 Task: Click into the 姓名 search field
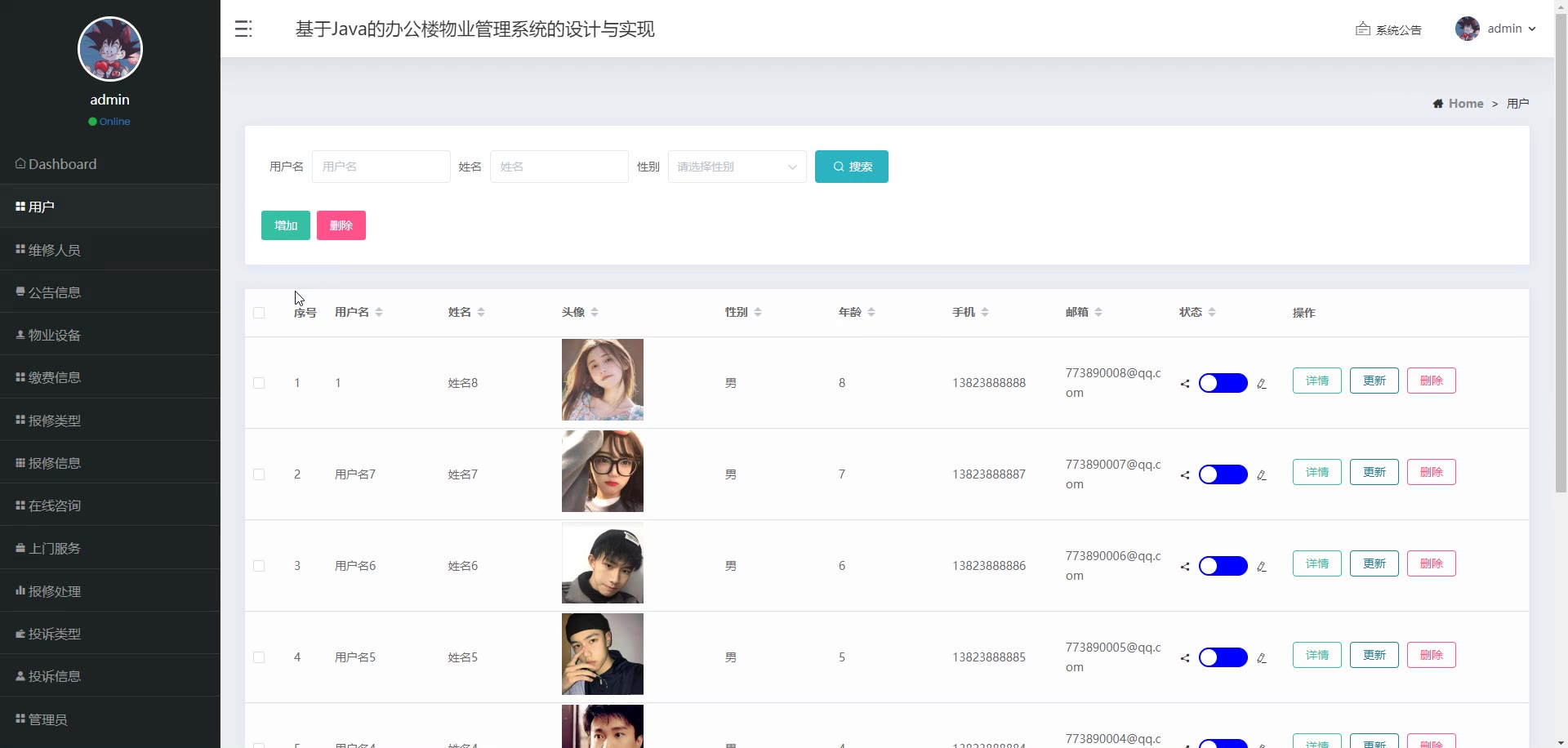[x=559, y=167]
